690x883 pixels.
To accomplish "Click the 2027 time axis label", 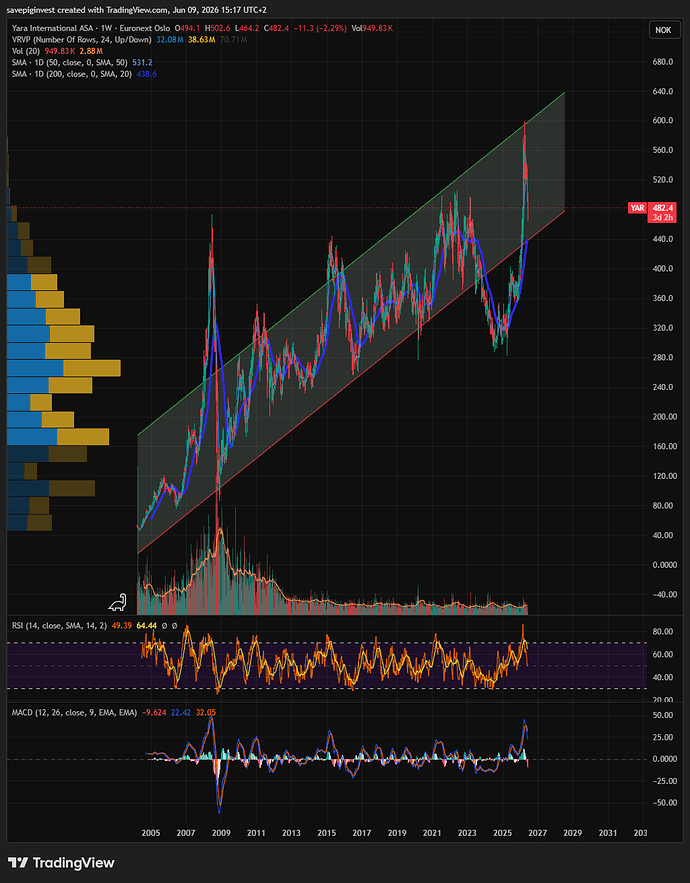I will click(x=537, y=833).
